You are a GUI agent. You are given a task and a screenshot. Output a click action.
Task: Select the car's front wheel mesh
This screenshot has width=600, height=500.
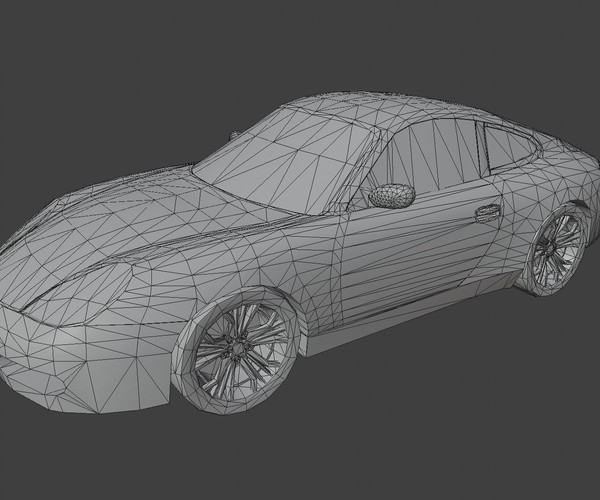pos(236,349)
